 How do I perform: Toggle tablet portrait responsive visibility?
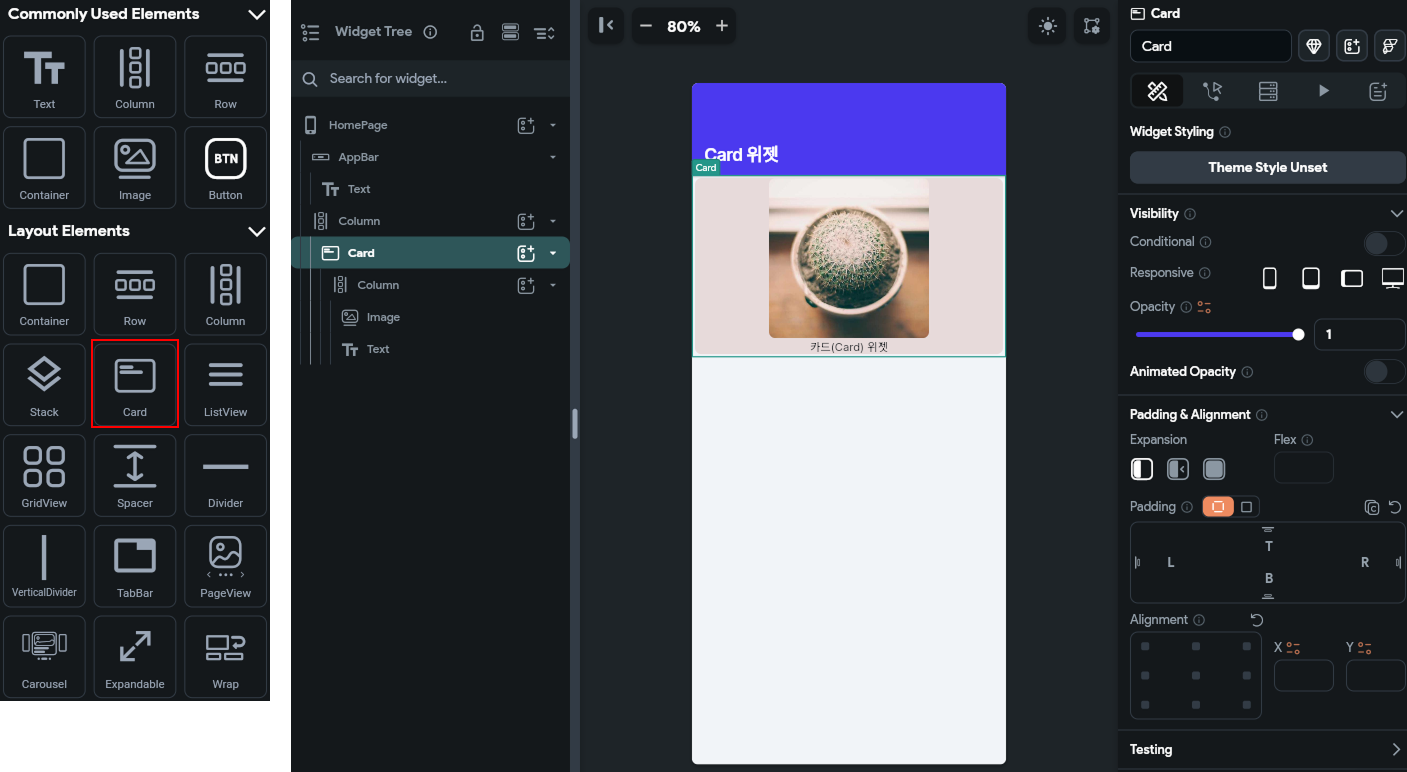1311,278
